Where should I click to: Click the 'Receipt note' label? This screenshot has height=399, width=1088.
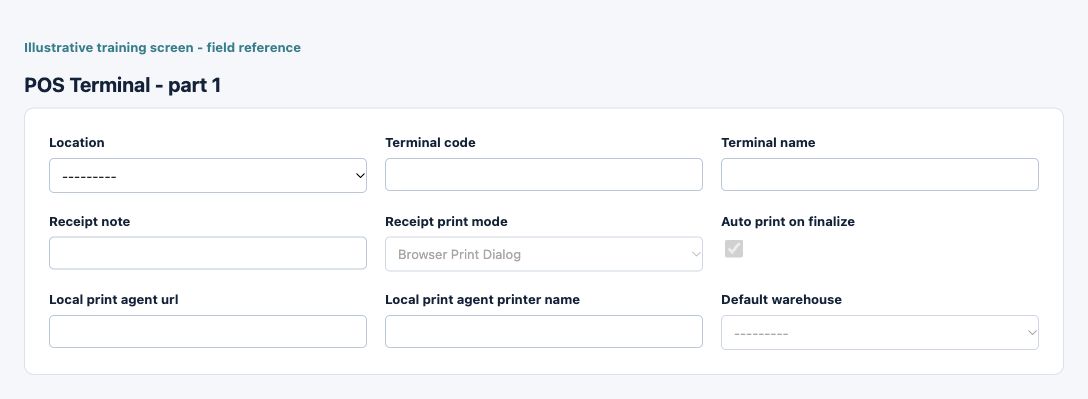point(90,221)
